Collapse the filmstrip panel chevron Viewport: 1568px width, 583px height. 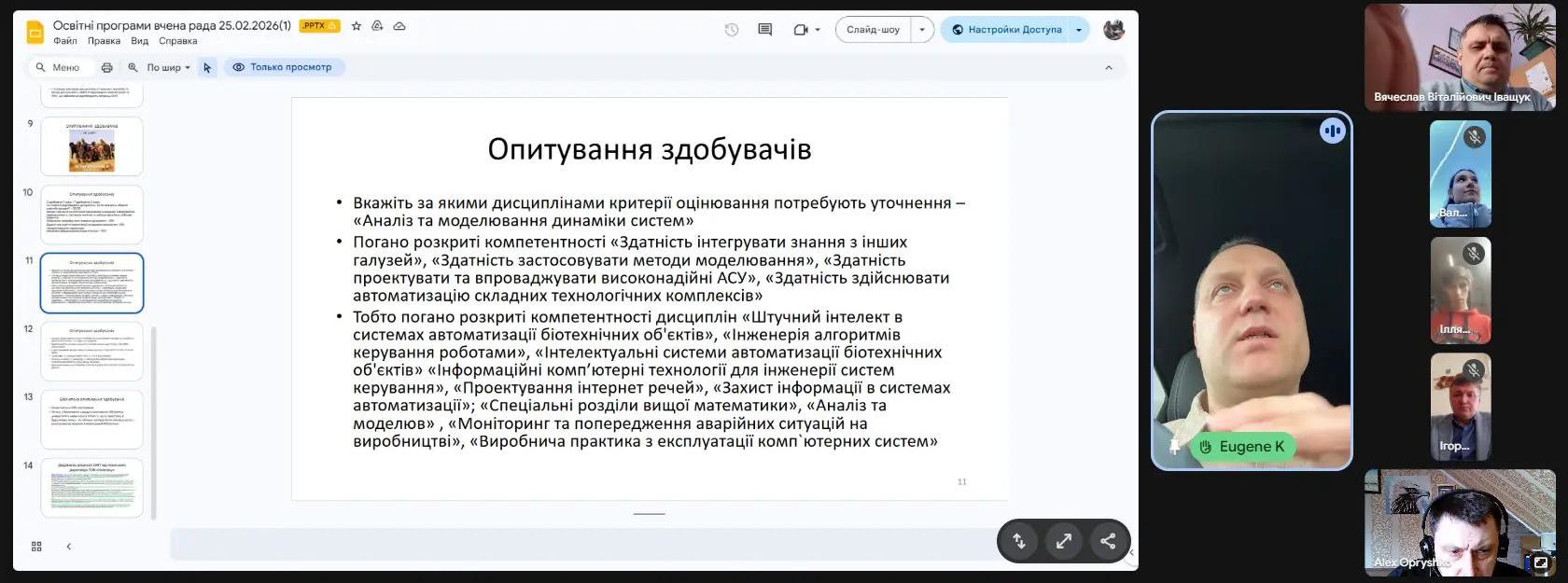tap(68, 547)
